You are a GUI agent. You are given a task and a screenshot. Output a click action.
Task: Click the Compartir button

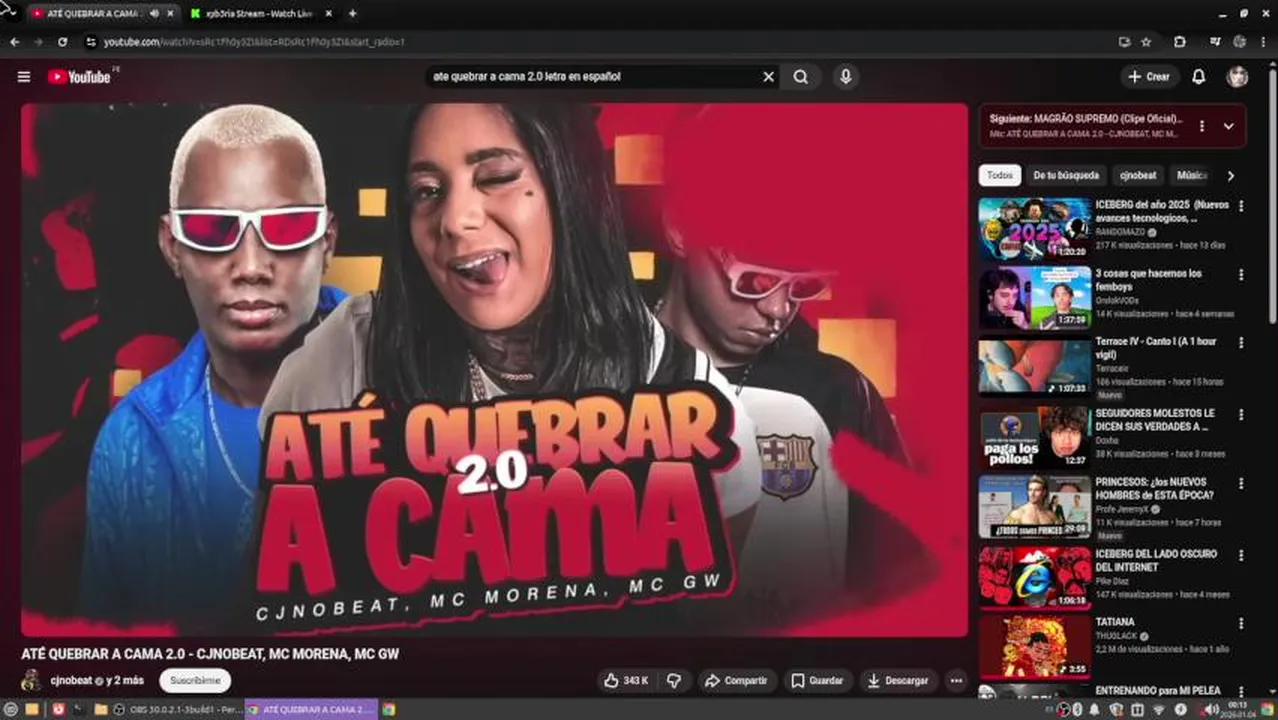tap(736, 680)
